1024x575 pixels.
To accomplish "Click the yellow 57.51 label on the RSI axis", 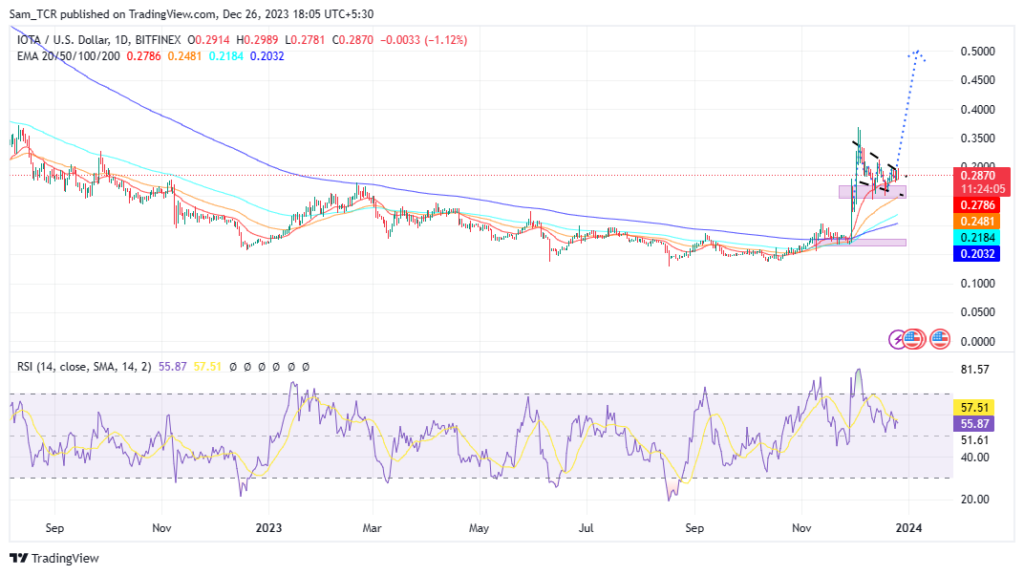I will 974,408.
